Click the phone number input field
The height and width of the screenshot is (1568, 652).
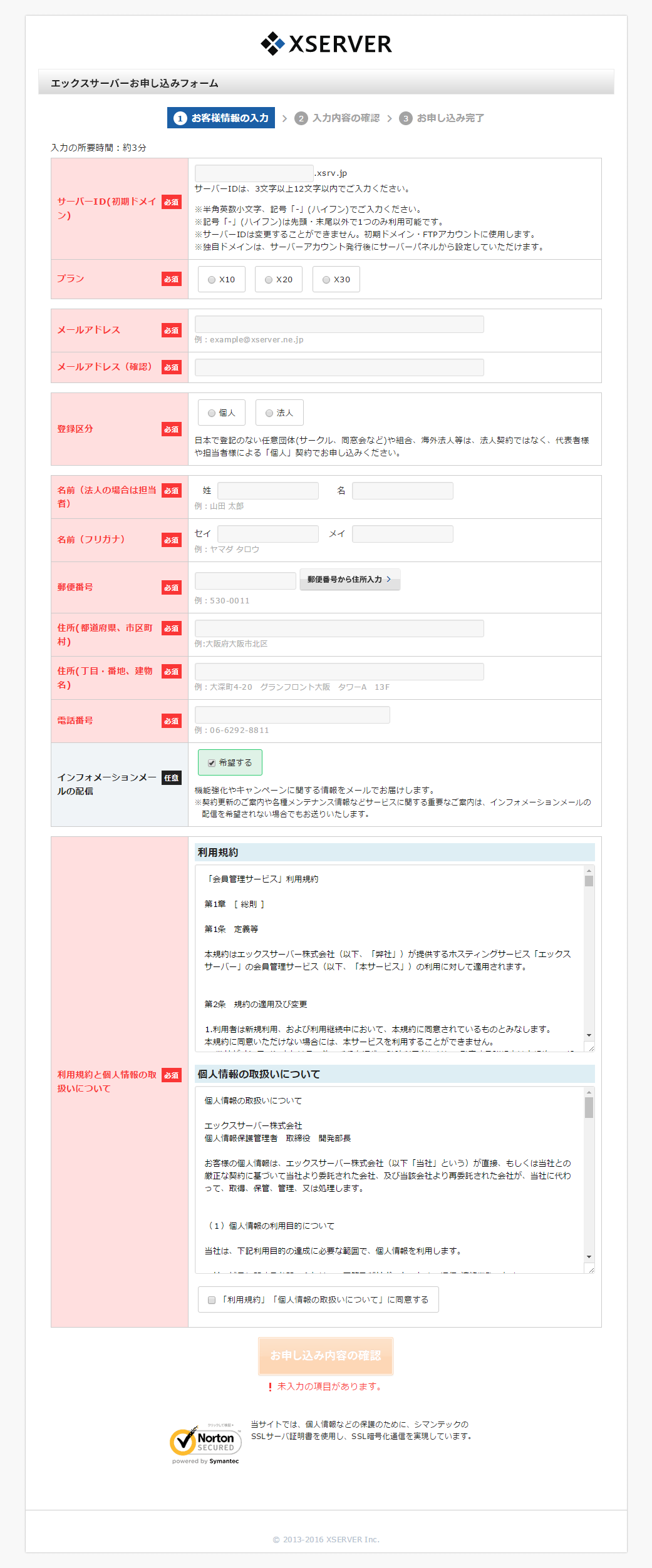(x=292, y=715)
